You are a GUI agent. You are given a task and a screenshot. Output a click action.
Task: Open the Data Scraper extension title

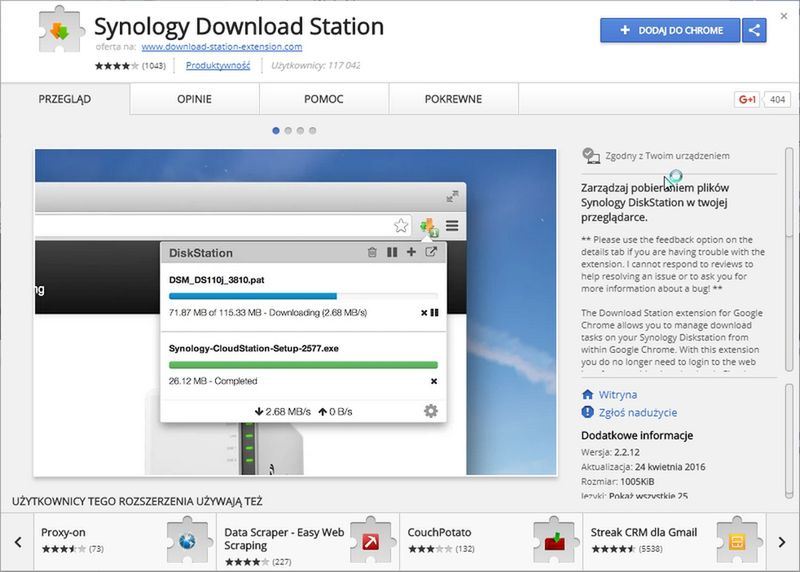coord(284,539)
